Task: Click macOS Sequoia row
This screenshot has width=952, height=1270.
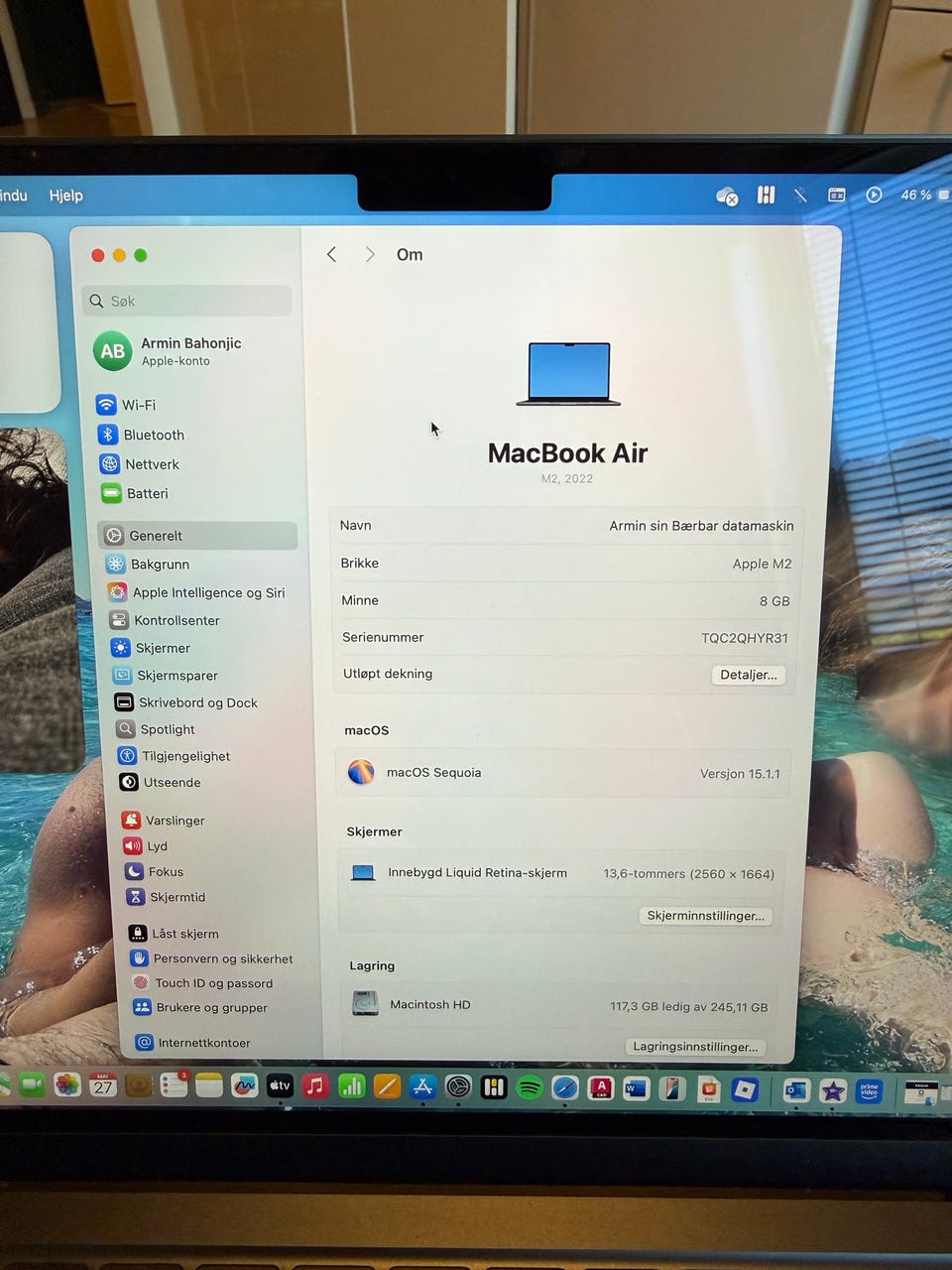Action: [x=563, y=773]
